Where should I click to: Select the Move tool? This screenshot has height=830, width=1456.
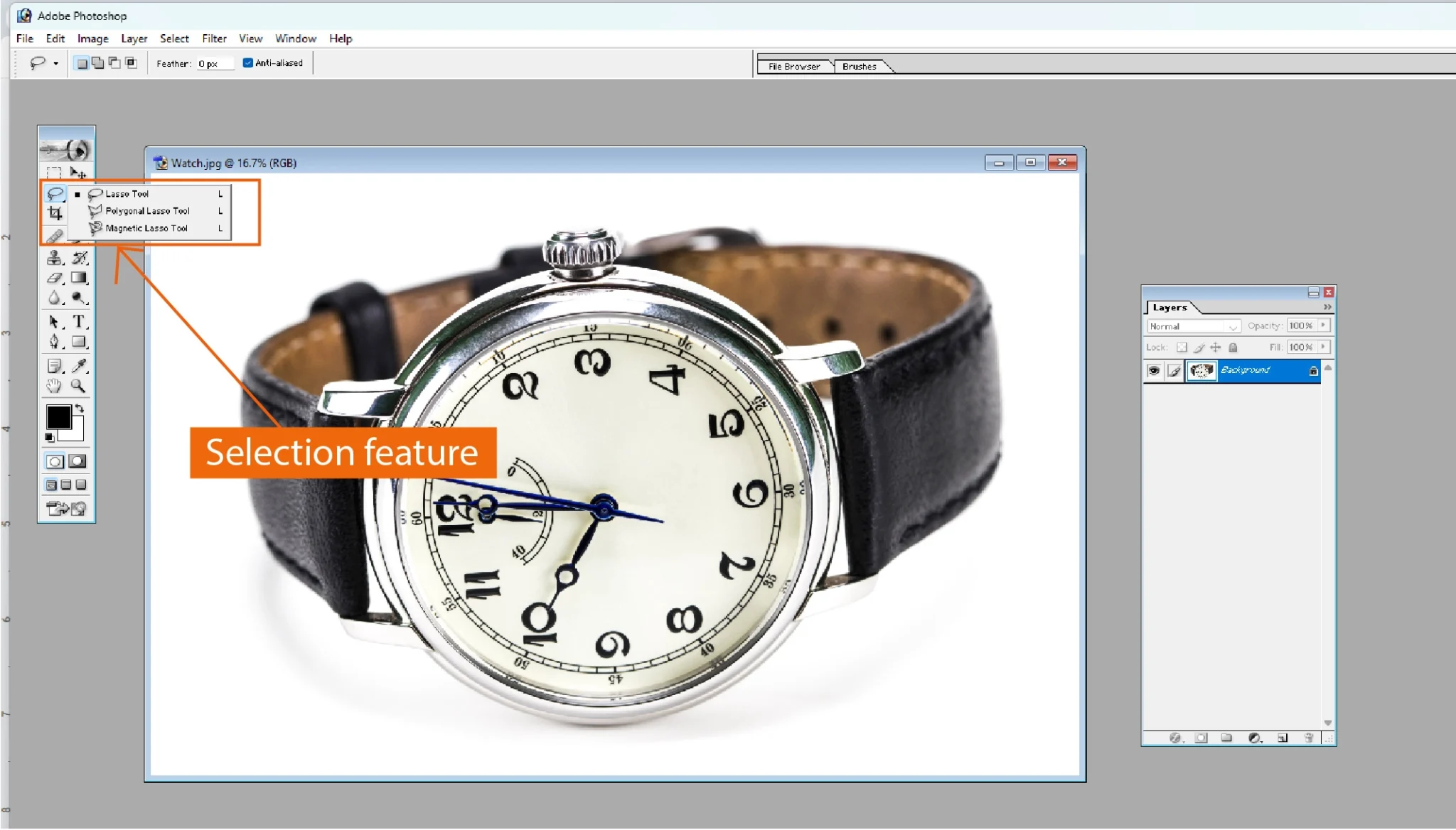pos(78,173)
